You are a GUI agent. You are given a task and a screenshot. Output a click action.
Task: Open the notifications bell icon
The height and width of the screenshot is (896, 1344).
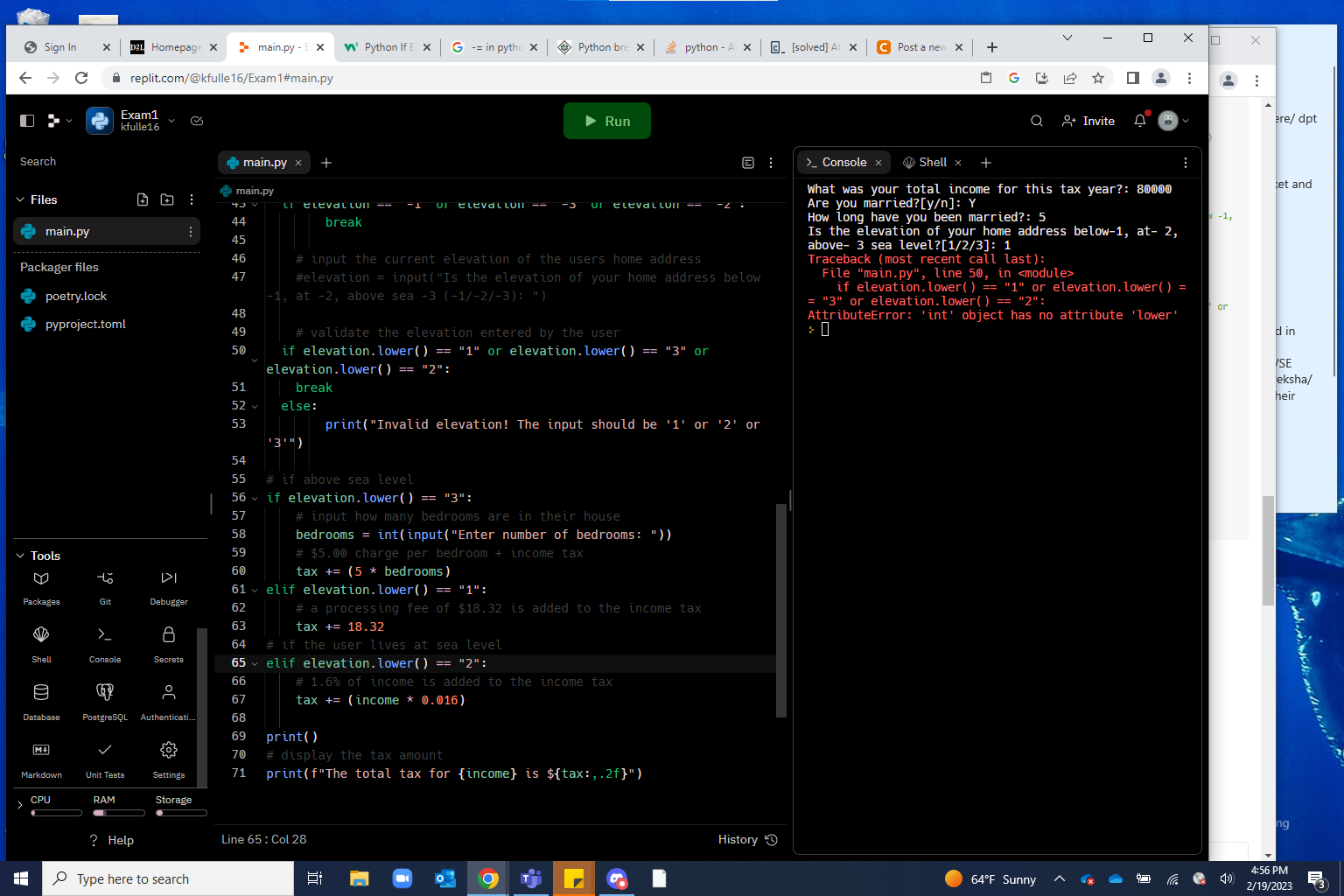1140,121
